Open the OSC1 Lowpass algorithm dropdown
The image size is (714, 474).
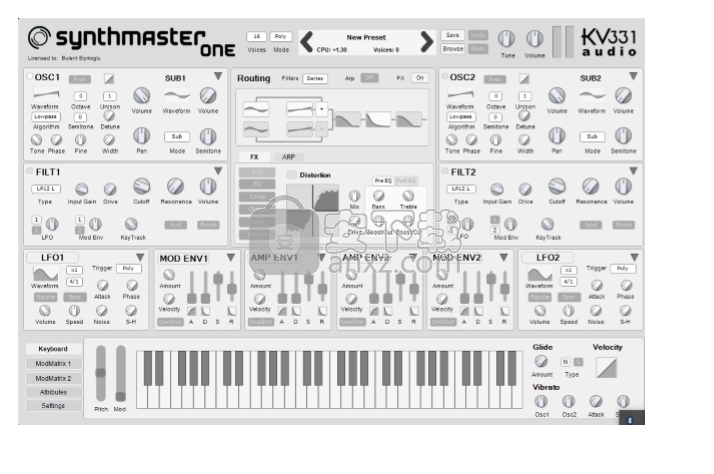46,117
